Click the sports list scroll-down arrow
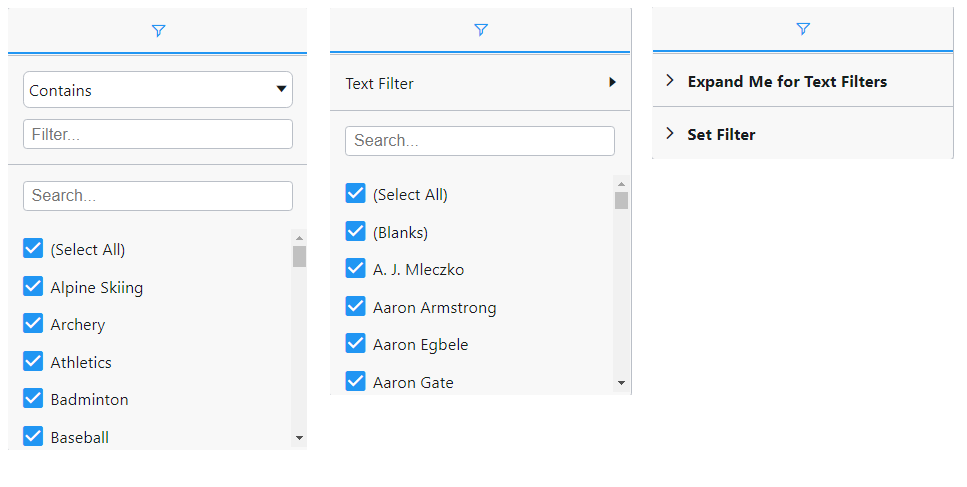This screenshot has width=967, height=487. [299, 438]
